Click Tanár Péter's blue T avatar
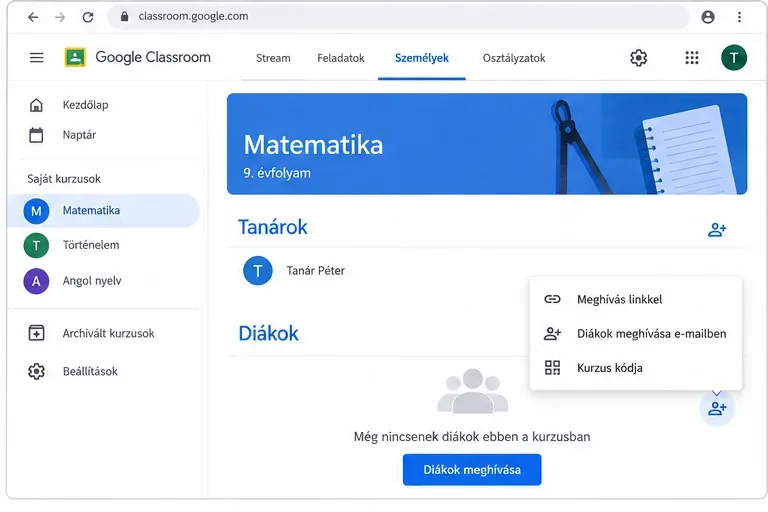This screenshot has height=512, width=768. click(258, 270)
